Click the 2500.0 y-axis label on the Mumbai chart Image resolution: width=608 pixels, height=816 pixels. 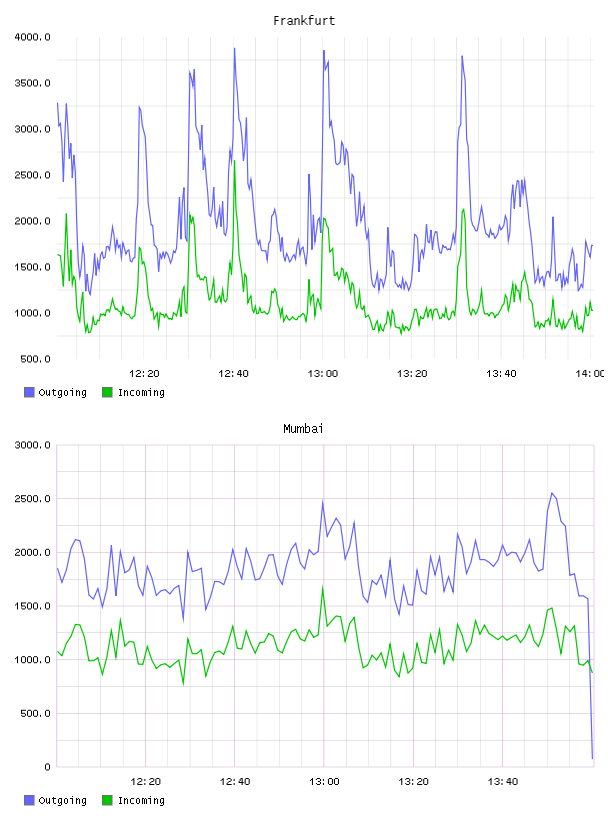click(x=32, y=499)
